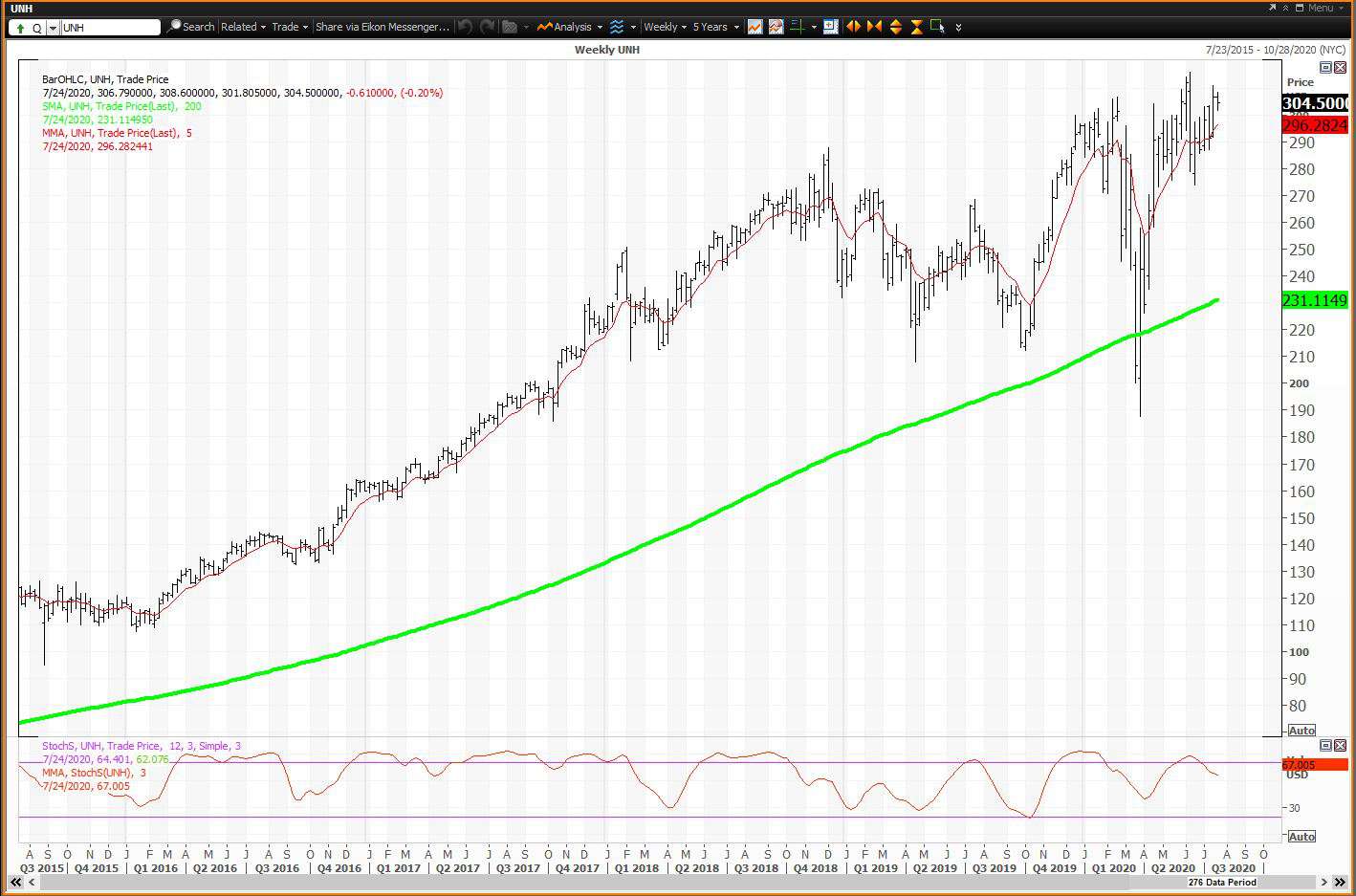
Task: Expand the toolbar overflow double chevron
Action: point(958,28)
